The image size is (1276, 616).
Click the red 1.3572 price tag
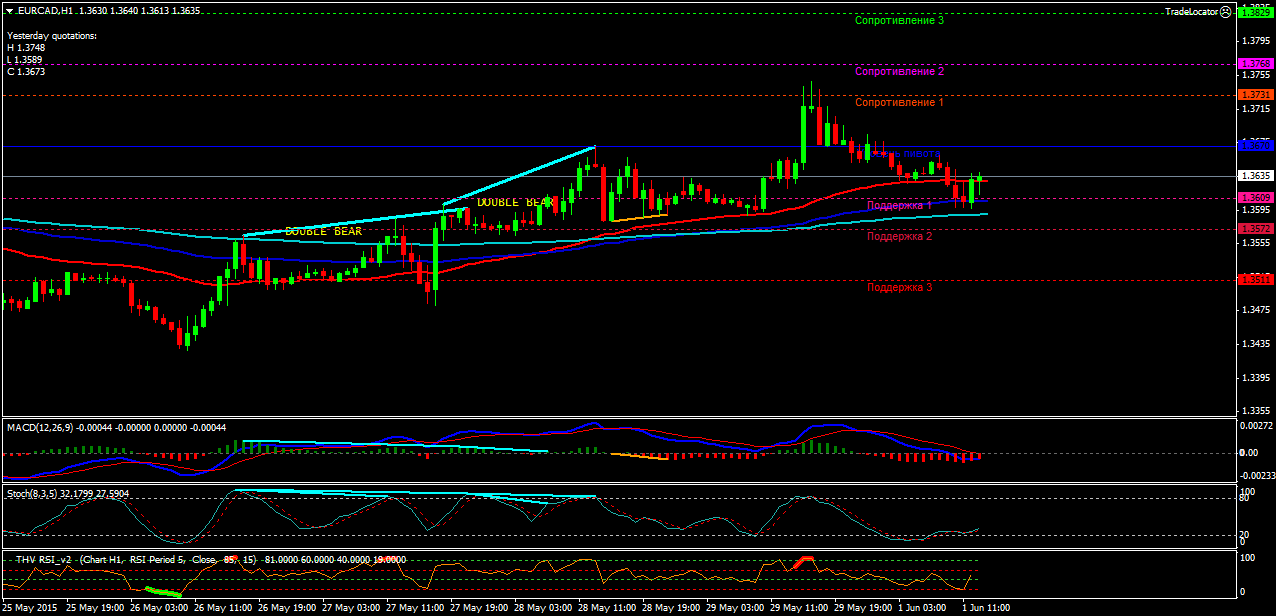click(1256, 229)
